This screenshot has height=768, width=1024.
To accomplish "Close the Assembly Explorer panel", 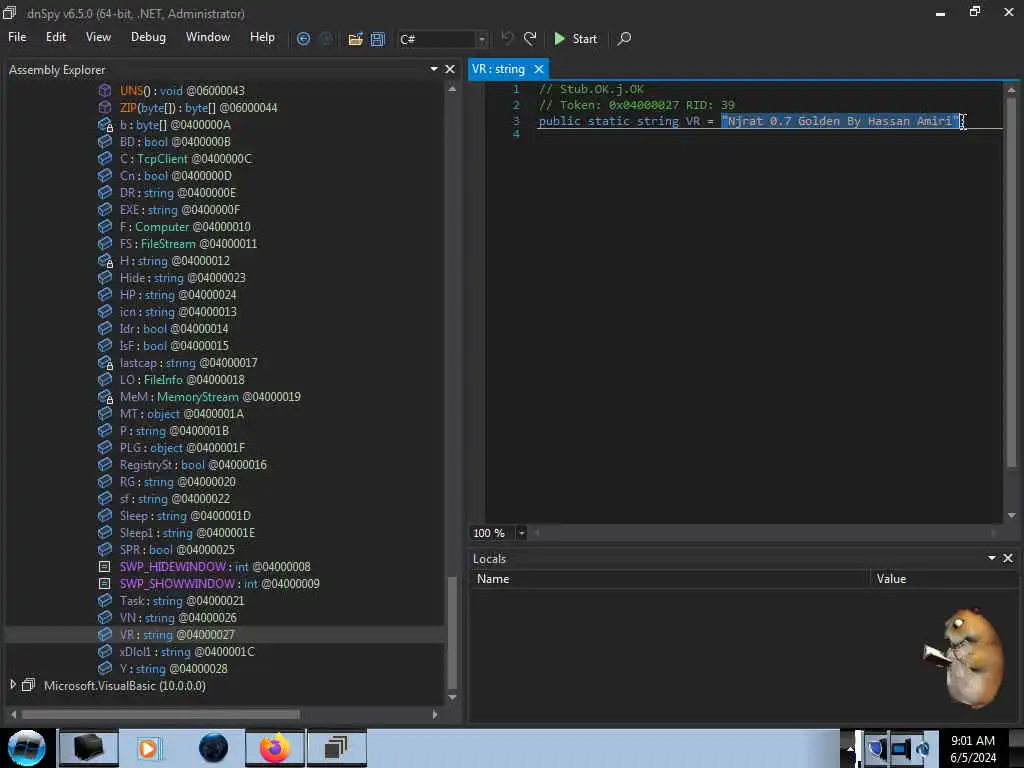I will click(x=450, y=69).
